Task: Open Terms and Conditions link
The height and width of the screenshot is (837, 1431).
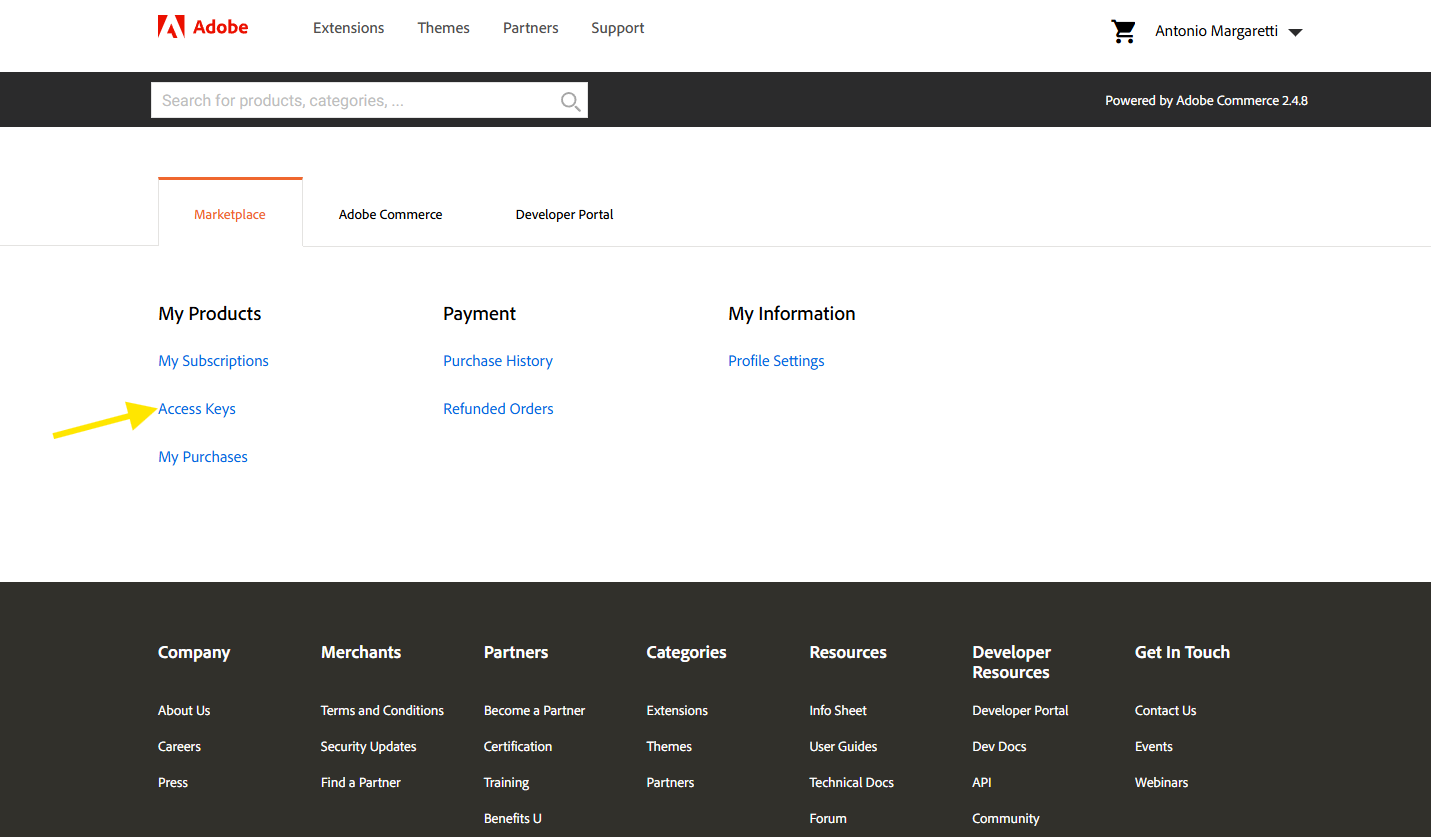Action: pos(382,710)
